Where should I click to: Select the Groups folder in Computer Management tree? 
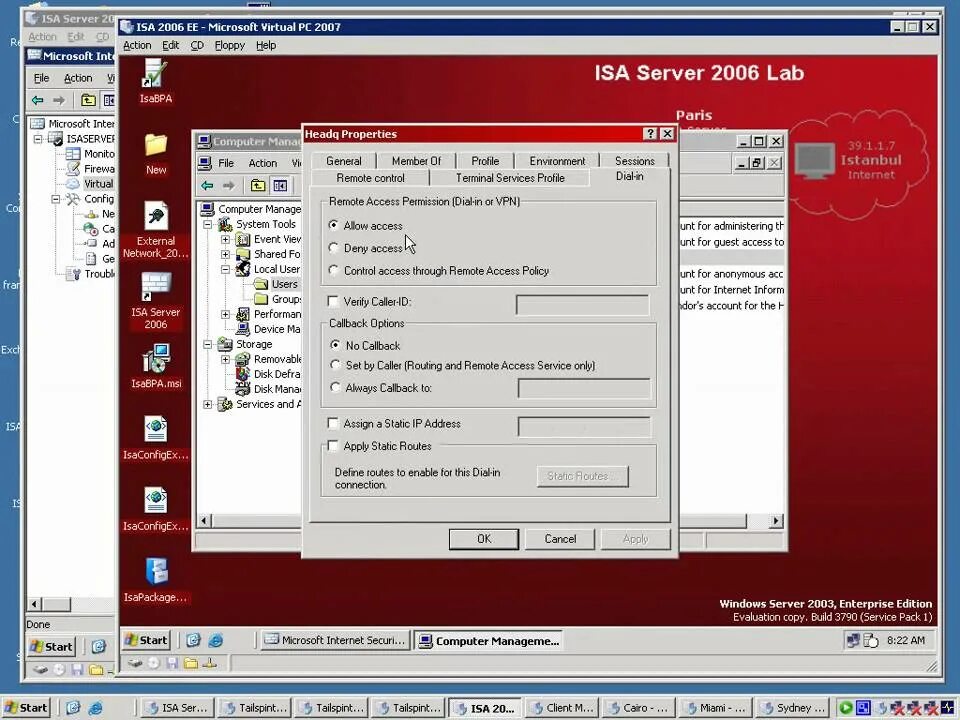tap(286, 299)
